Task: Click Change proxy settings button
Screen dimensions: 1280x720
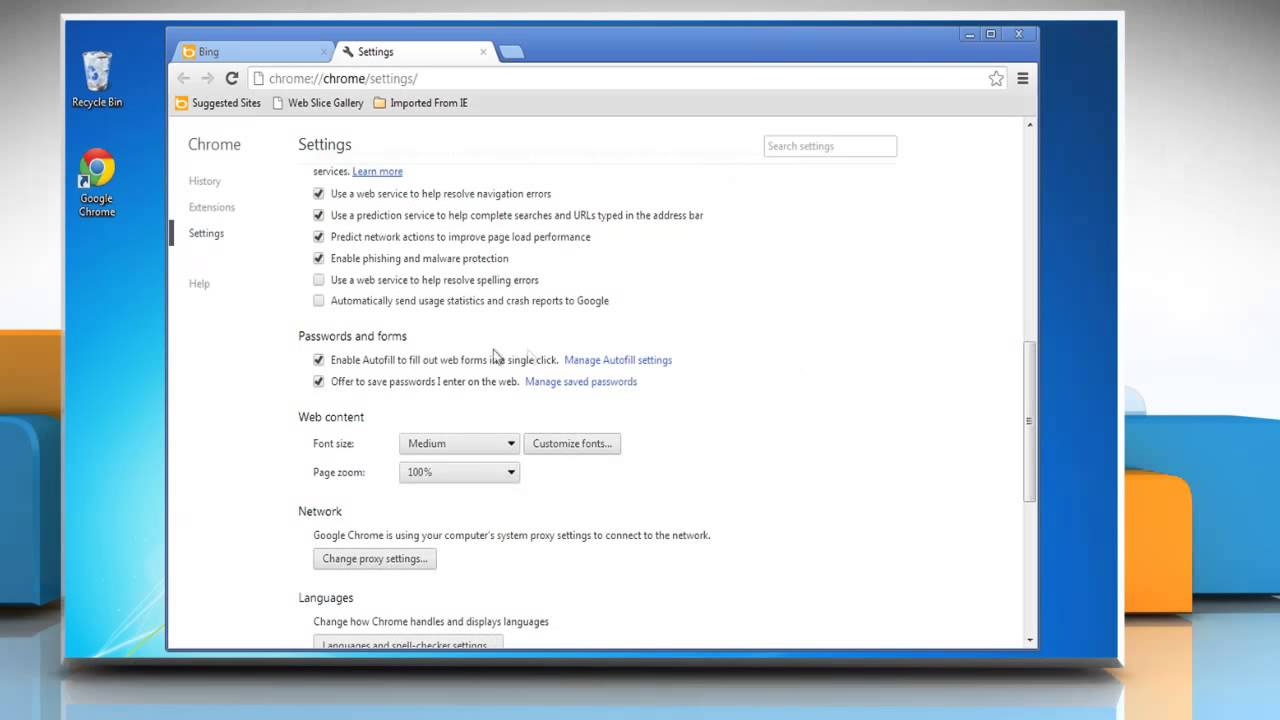Action: tap(375, 559)
